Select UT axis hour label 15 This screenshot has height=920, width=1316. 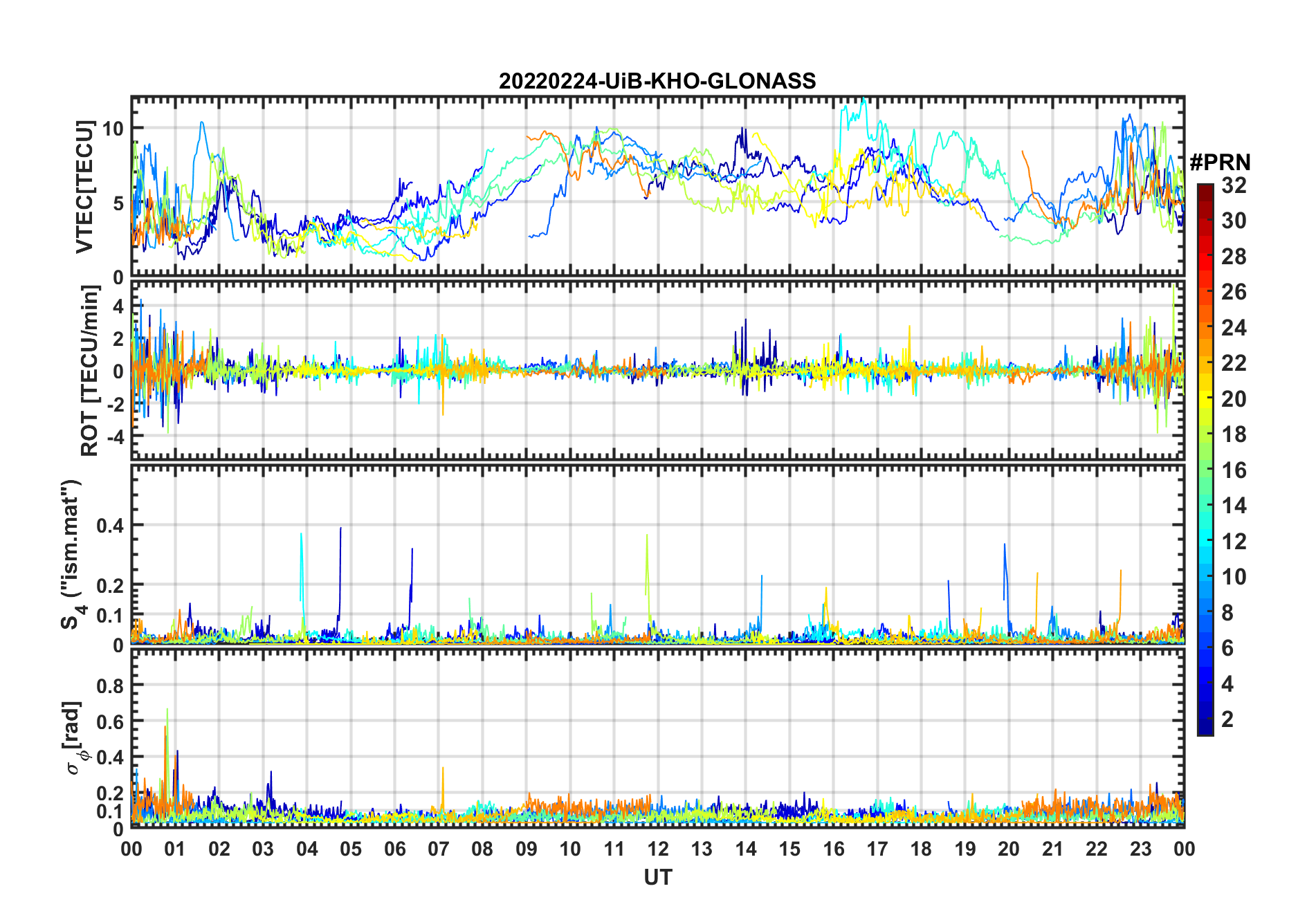click(789, 849)
